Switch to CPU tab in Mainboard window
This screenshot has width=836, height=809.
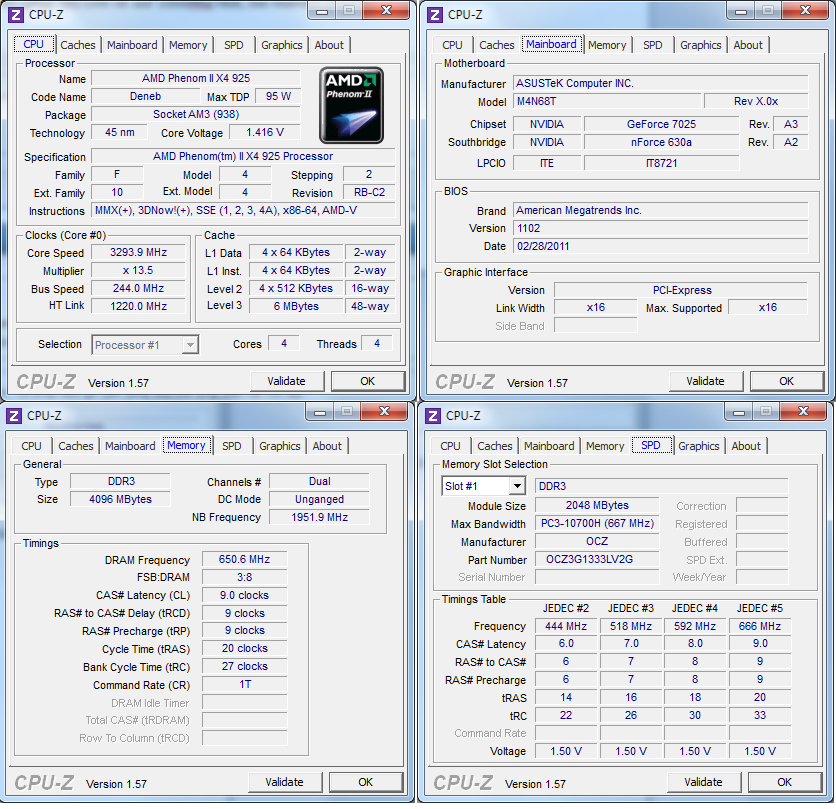pyautogui.click(x=452, y=45)
